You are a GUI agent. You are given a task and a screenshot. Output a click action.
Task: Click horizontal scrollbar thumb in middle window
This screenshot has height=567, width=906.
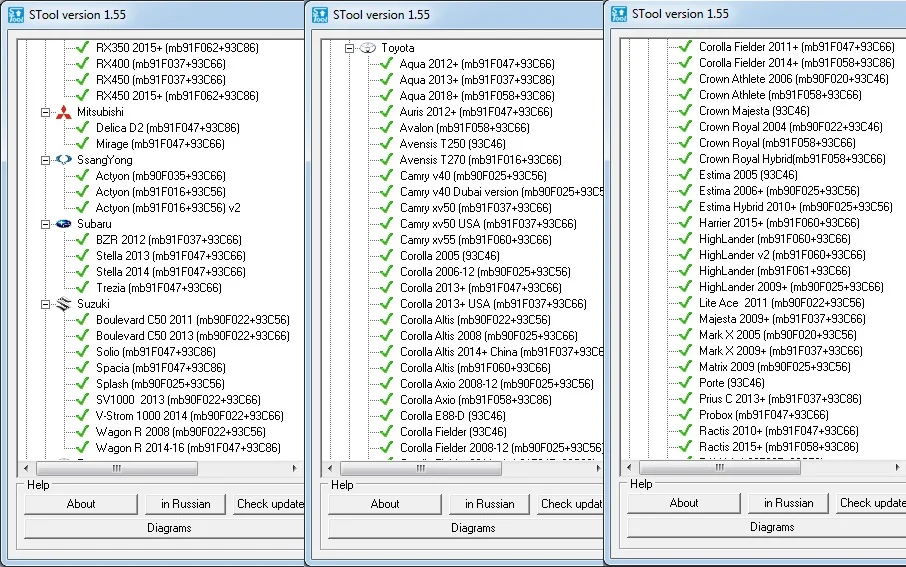coord(421,468)
